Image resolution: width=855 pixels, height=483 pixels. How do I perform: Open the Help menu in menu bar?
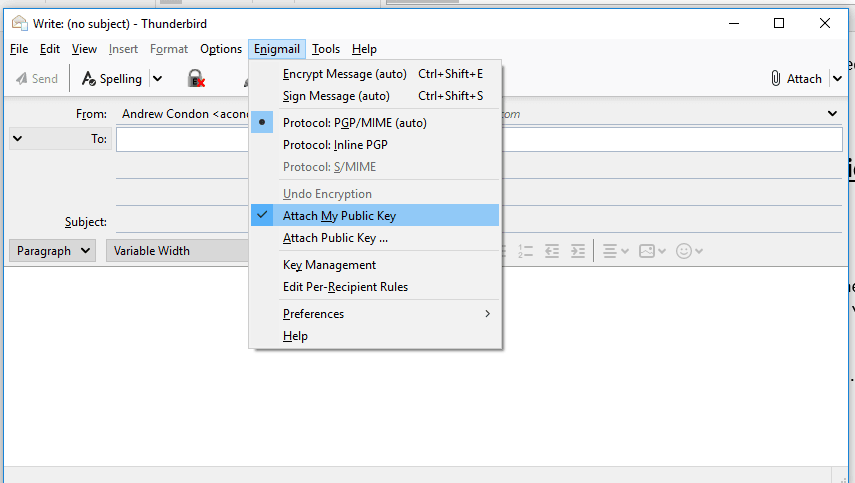tap(364, 49)
